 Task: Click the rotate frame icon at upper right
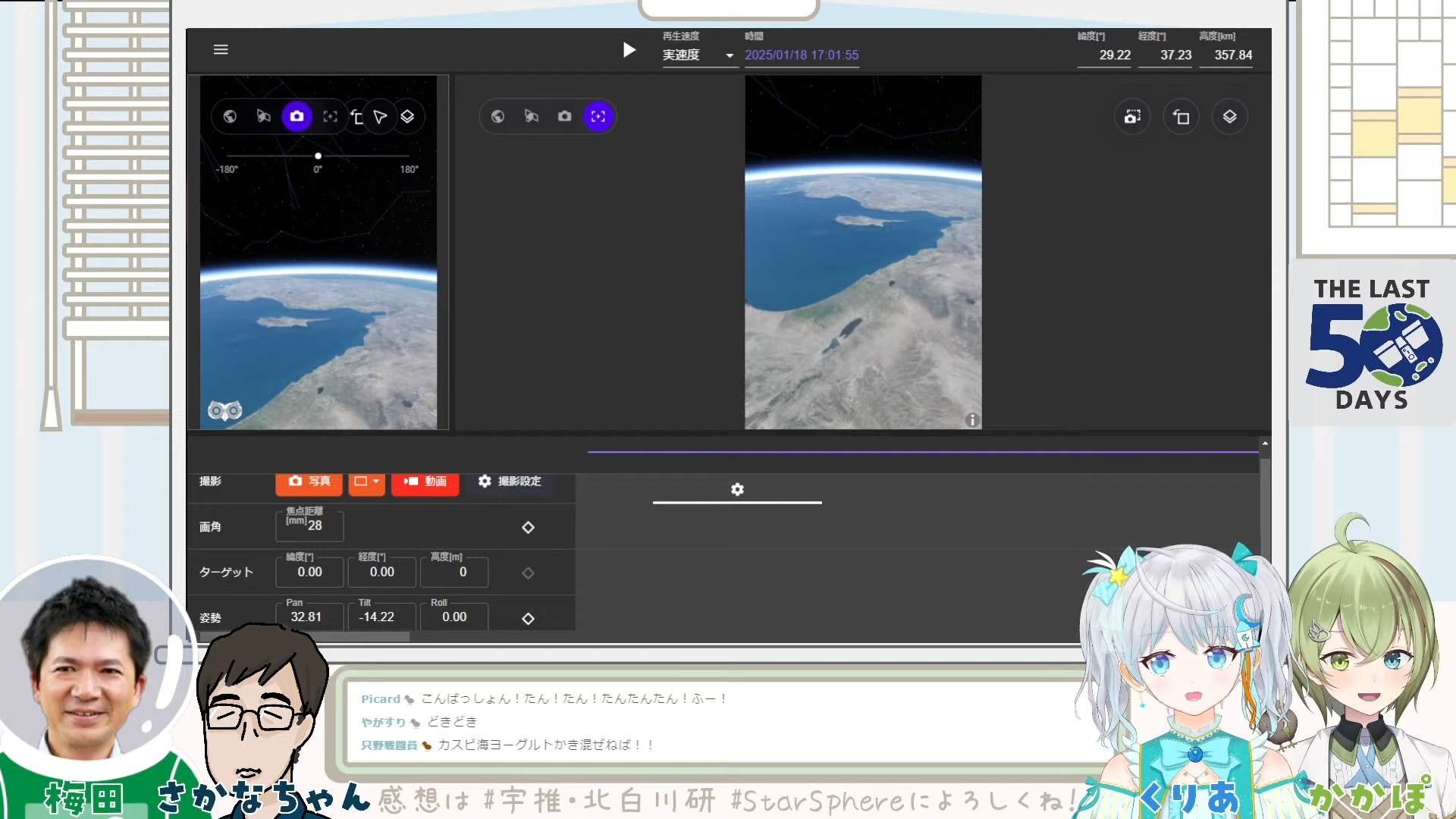[x=1181, y=117]
